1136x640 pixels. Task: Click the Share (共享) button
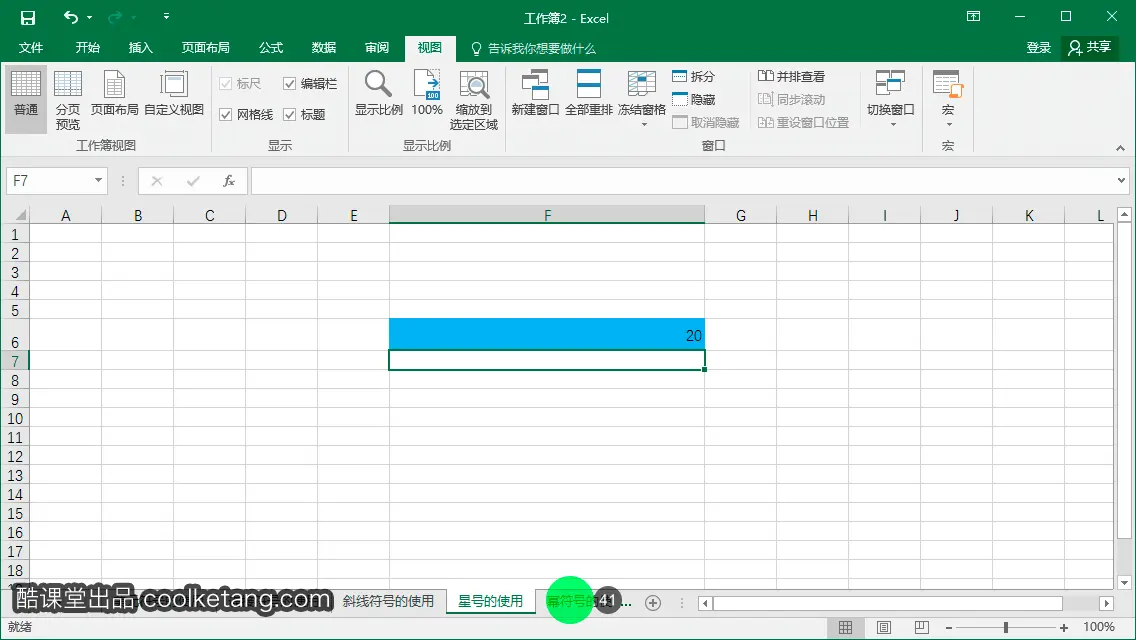coord(1090,47)
